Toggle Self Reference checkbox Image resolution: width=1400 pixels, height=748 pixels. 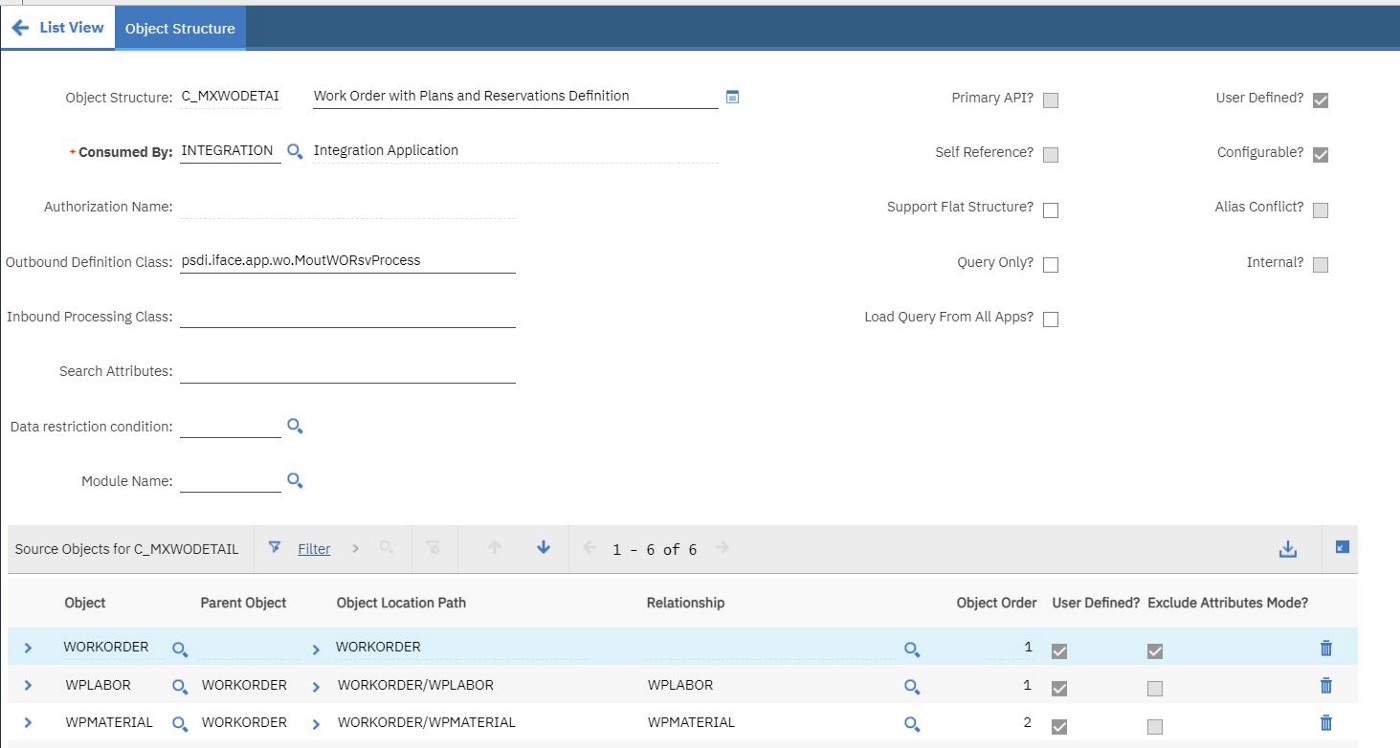click(1050, 155)
